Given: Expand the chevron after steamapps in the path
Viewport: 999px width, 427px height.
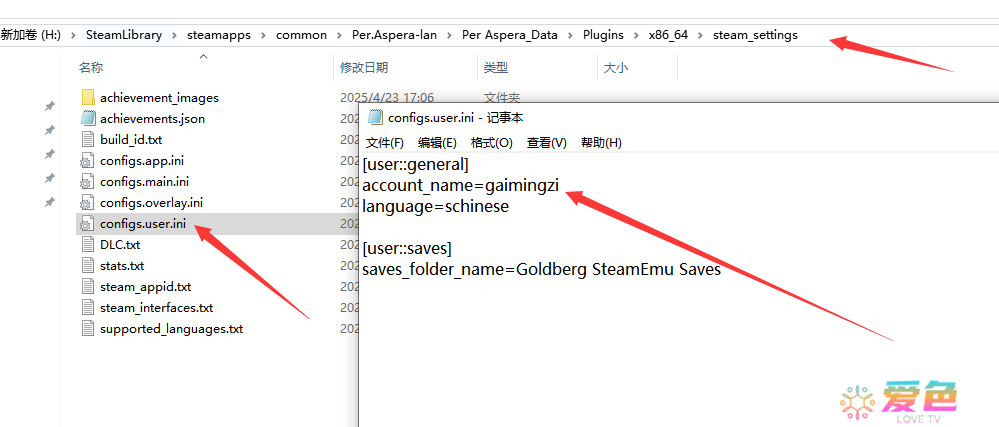Looking at the screenshot, I should click(263, 35).
